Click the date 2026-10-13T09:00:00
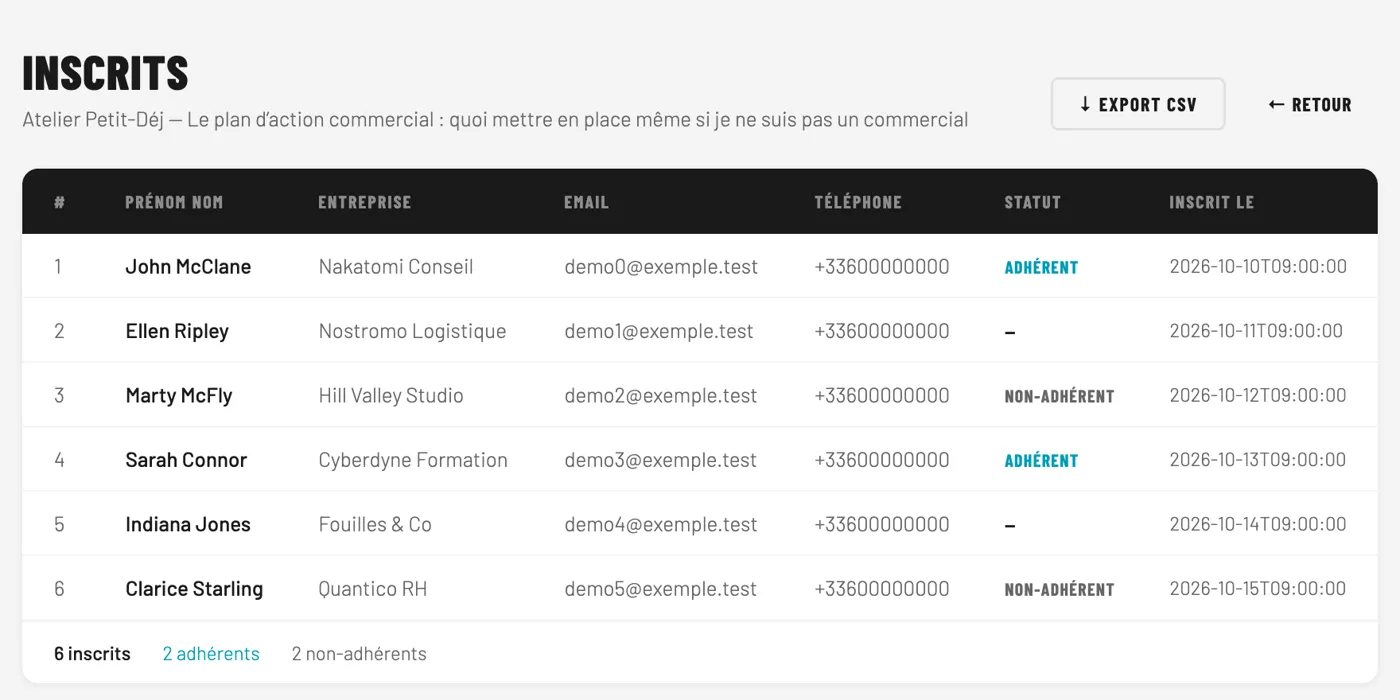This screenshot has height=700, width=1400. [x=1258, y=460]
